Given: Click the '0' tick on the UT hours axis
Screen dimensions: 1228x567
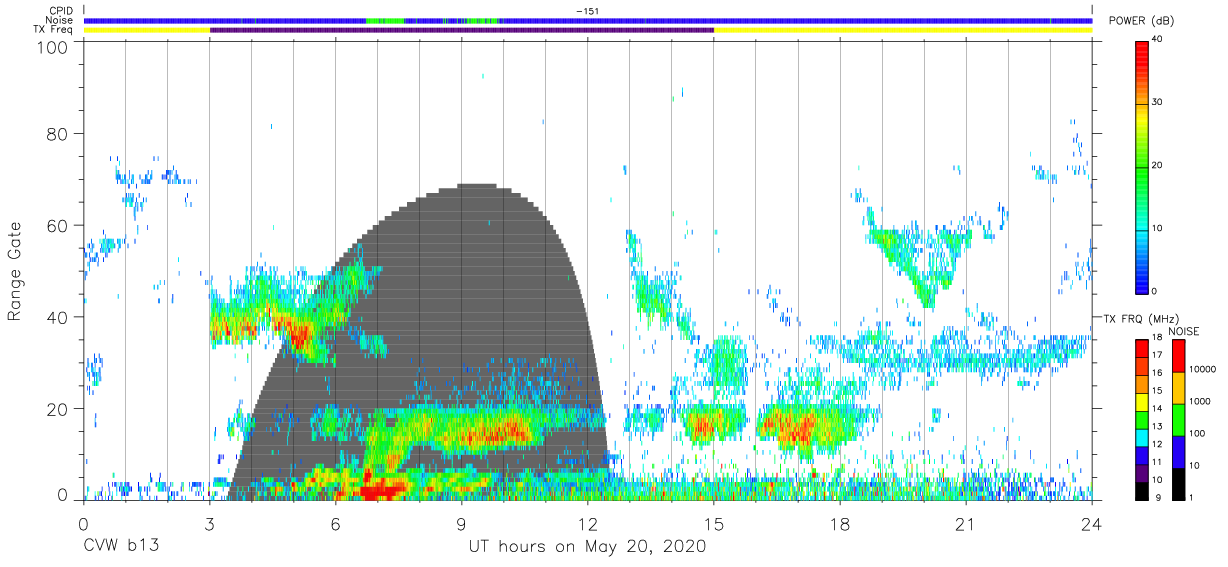Looking at the screenshot, I should [84, 524].
